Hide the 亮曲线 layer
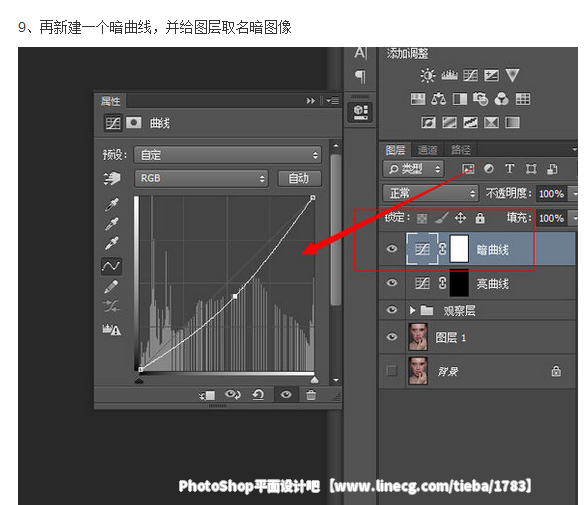This screenshot has height=505, width=587. [x=392, y=282]
